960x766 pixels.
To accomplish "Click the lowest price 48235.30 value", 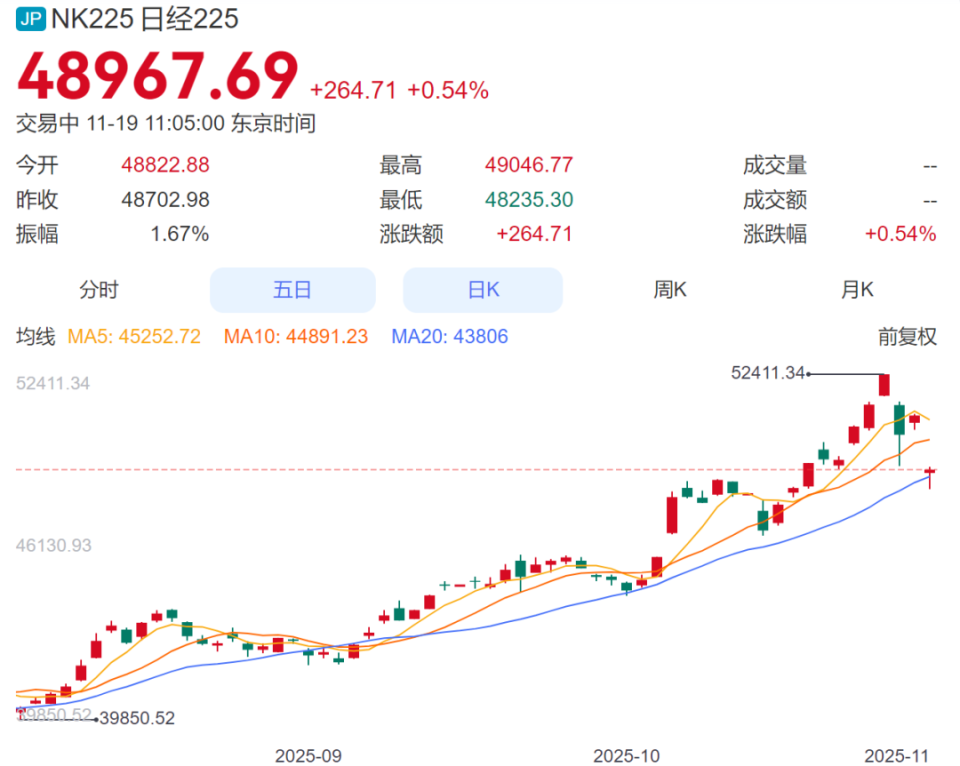I will [528, 199].
